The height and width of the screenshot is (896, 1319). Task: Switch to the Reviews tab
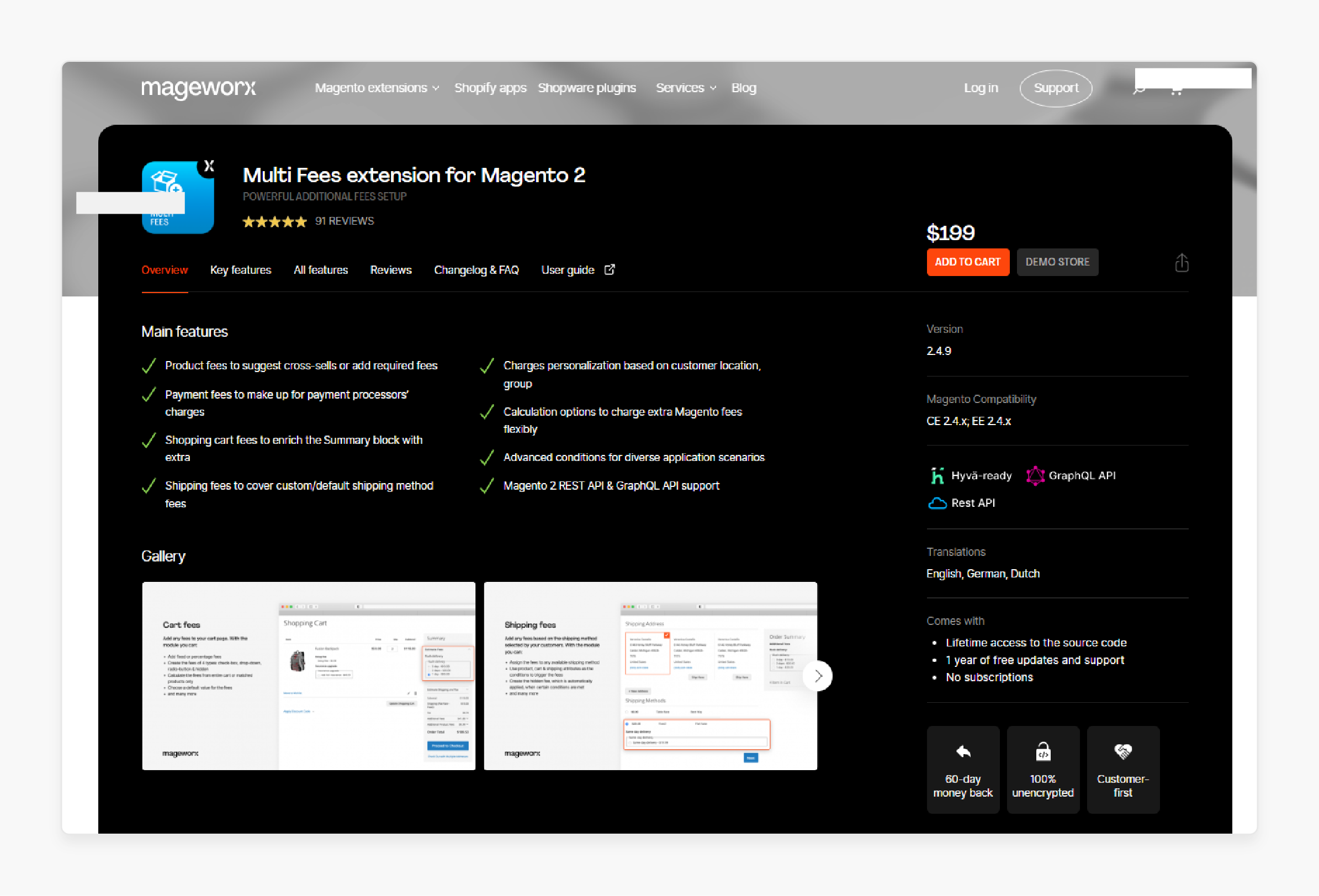click(390, 270)
